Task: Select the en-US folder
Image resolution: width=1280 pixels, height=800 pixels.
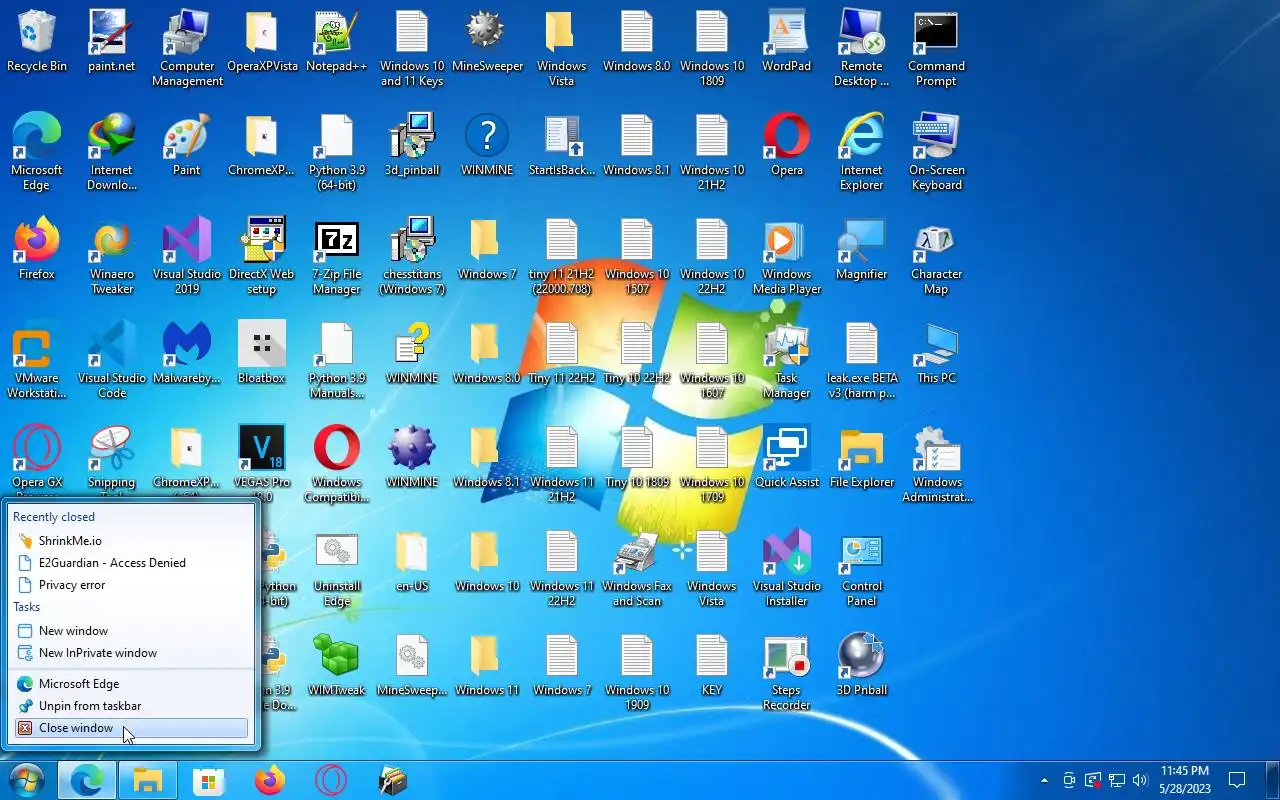Action: [x=412, y=562]
